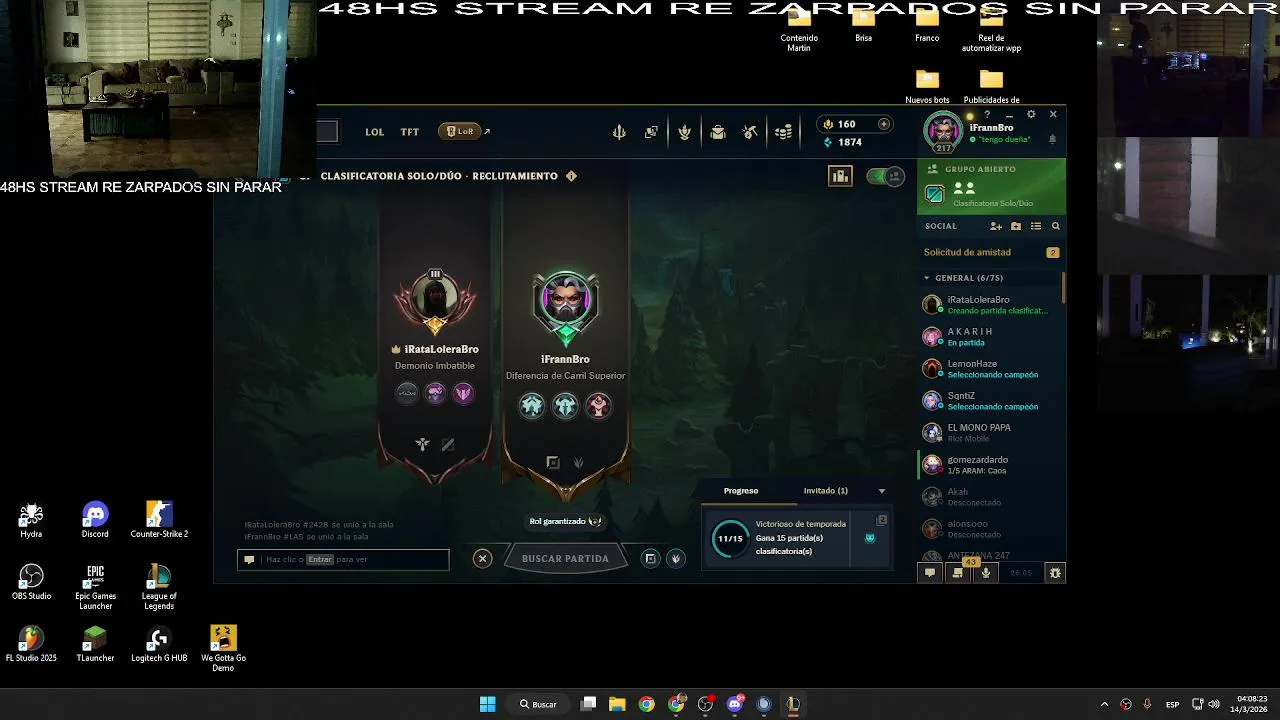Screen dimensions: 1280x720
Task: Select primary role icon beside Buscar Partida
Action: tap(650, 559)
